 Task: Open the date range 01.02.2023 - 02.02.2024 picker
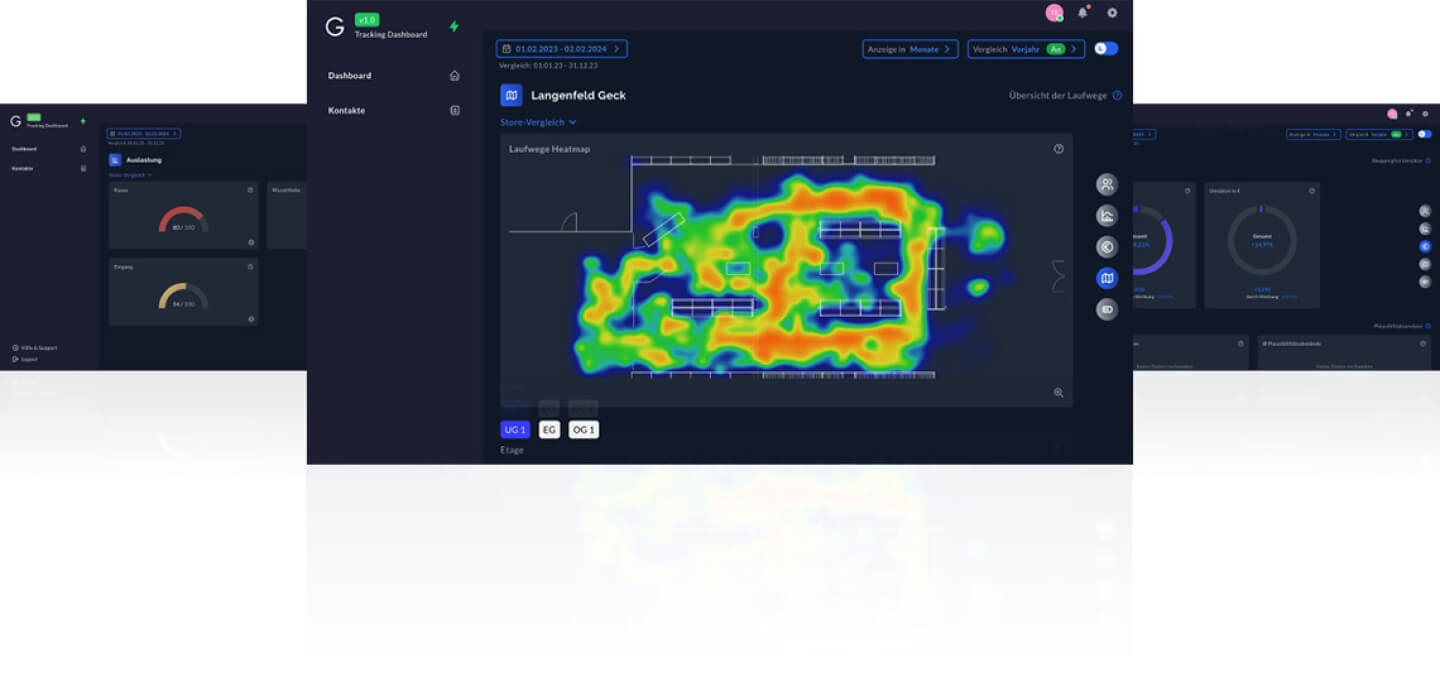(x=562, y=49)
